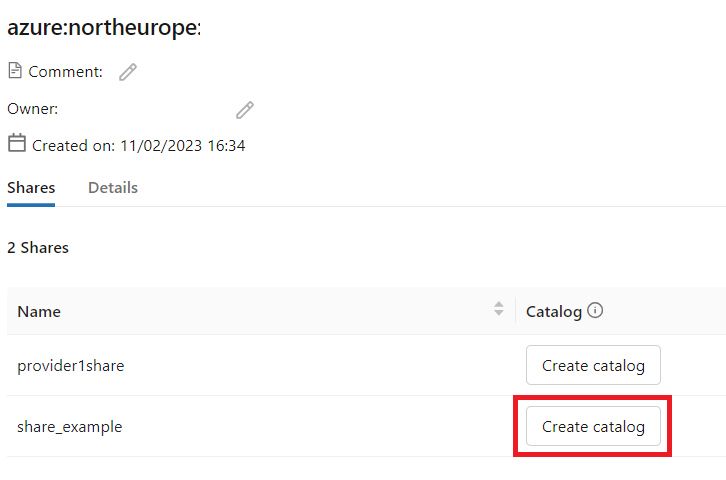
Task: Click the pencil icon next to Owner
Action: click(x=245, y=110)
